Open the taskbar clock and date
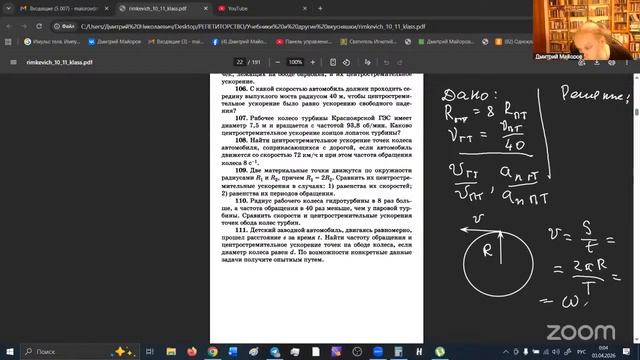 click(x=603, y=351)
